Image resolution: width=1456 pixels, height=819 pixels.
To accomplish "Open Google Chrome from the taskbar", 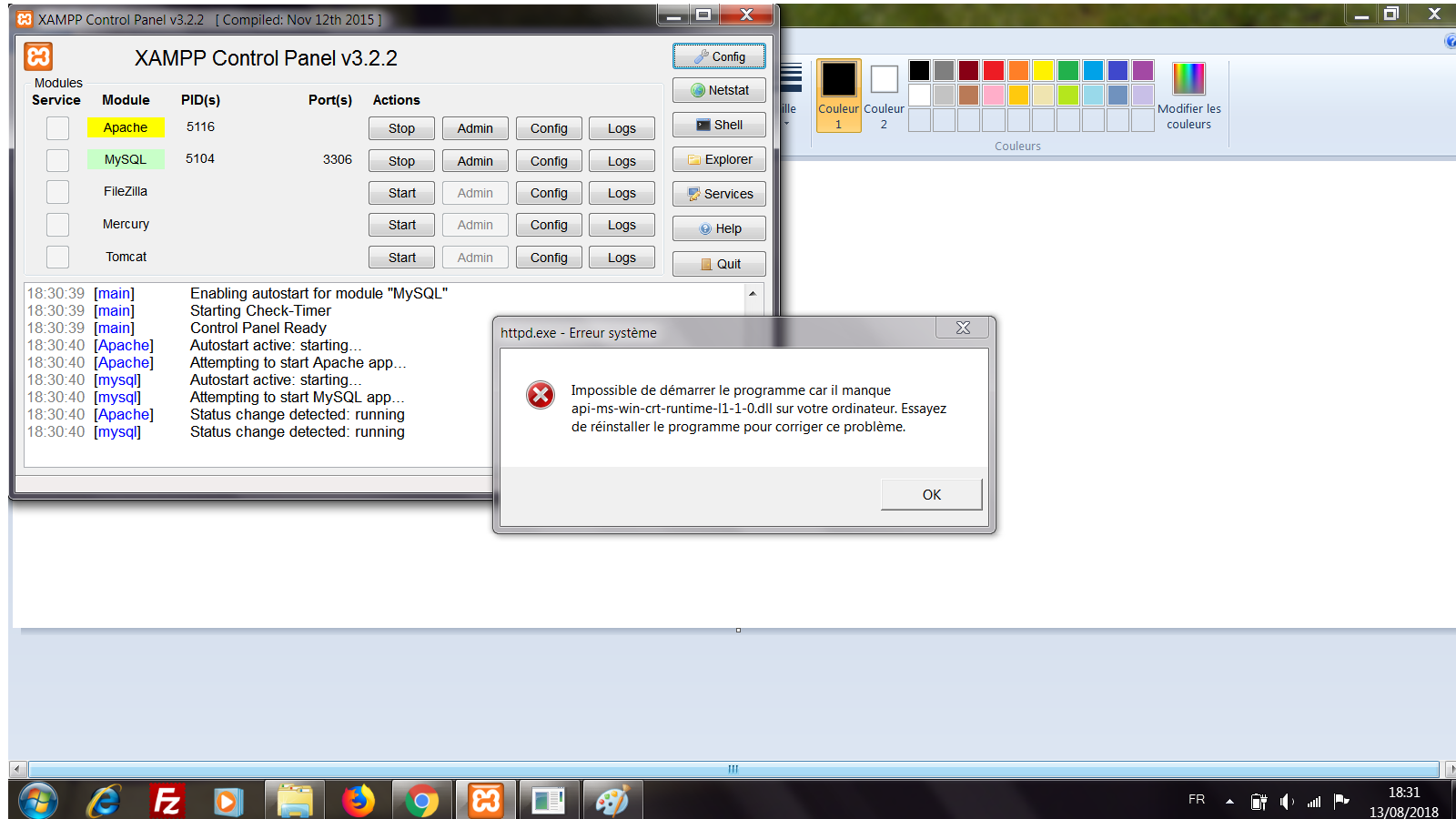I will [421, 801].
